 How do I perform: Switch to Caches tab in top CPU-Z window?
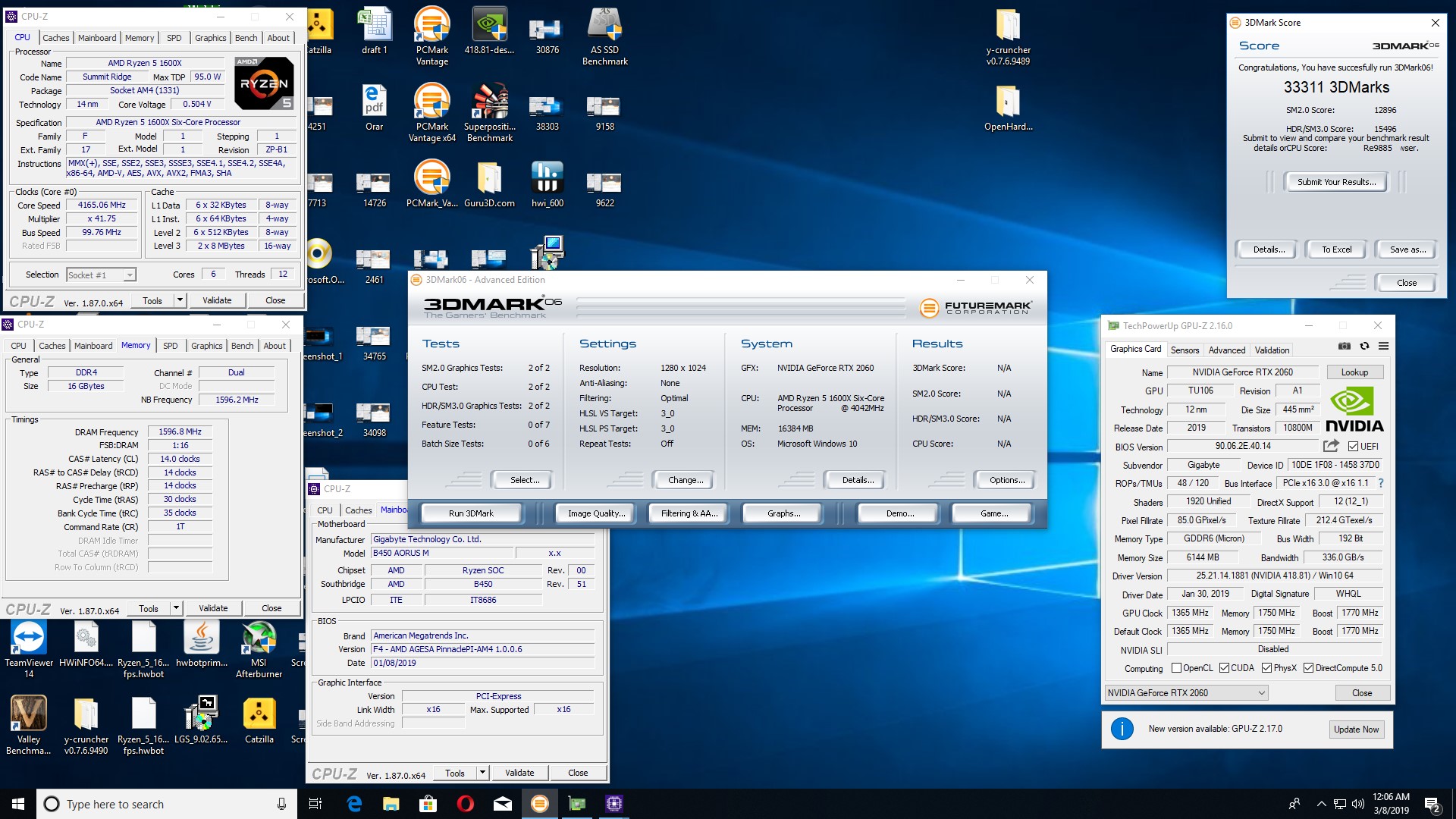[55, 38]
